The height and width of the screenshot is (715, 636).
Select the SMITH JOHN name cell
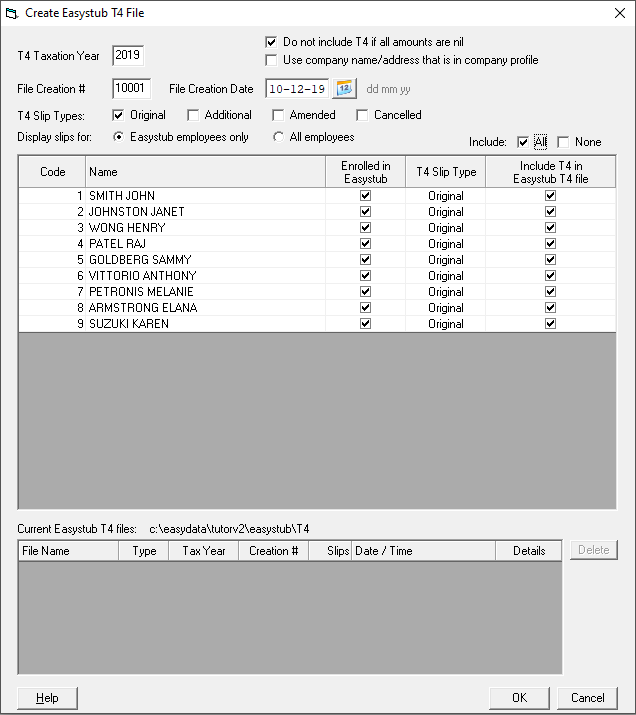tap(205, 196)
